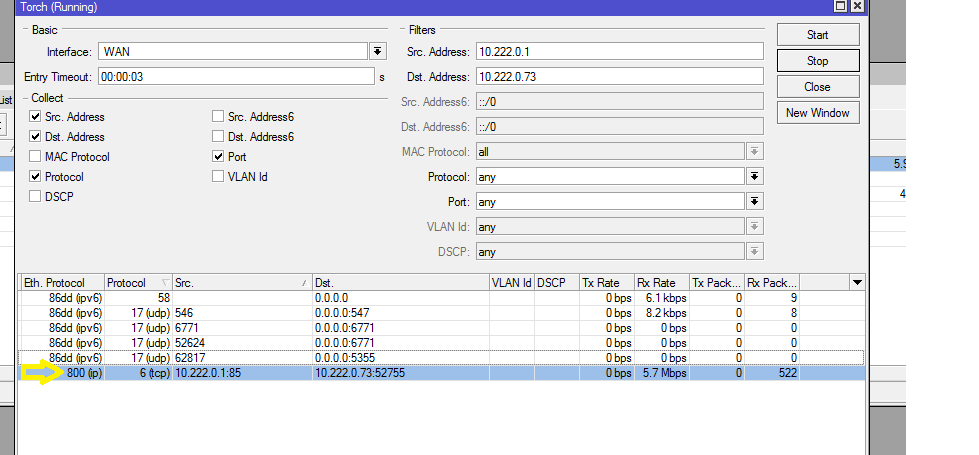979x455 pixels.
Task: Enable the MAC Protocol checkbox
Action: (36, 157)
